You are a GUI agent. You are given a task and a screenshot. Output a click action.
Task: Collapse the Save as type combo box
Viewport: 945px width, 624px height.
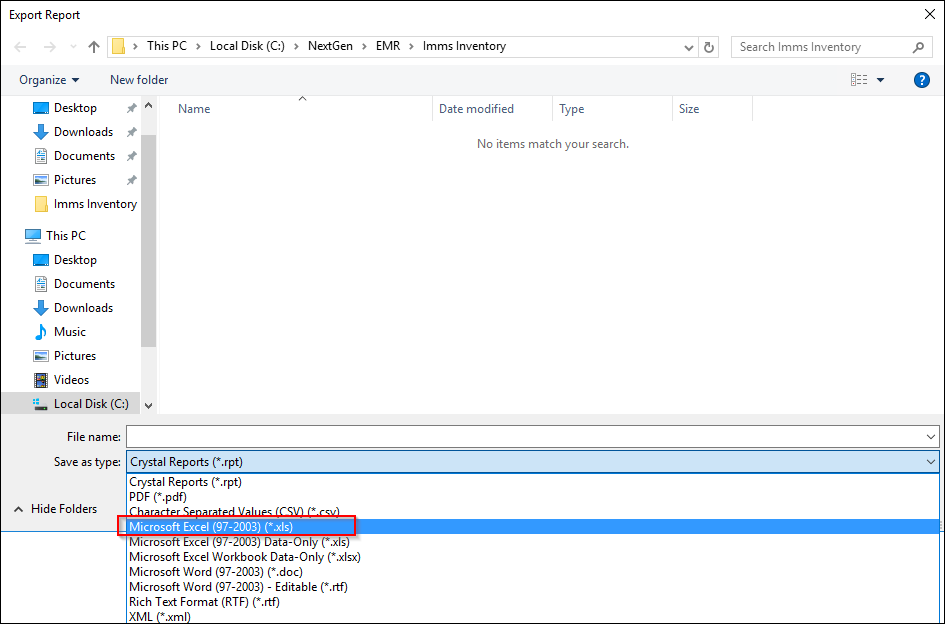[532, 462]
